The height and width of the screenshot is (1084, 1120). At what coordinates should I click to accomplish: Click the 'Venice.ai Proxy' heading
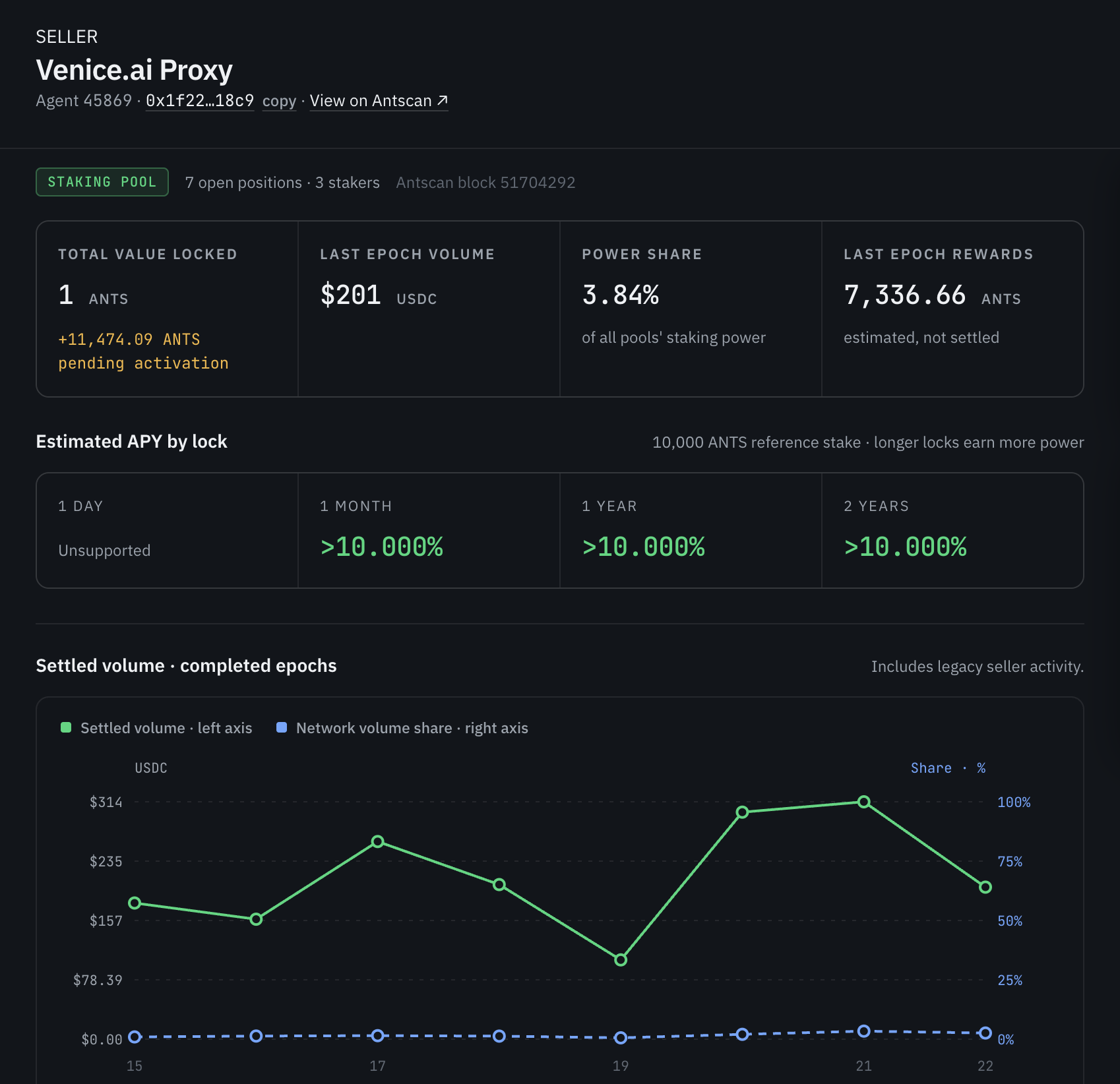pyautogui.click(x=135, y=70)
